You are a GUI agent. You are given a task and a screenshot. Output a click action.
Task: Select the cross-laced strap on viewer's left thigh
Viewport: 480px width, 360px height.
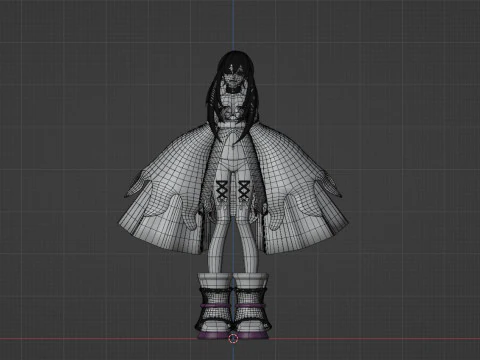coord(222,190)
